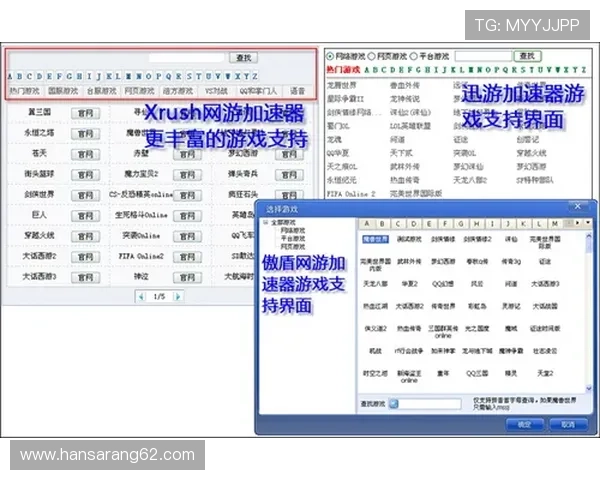Screen dimensions: 600x480
Task: Switch to letter A tab in 选择游戏 dialog
Action: click(367, 224)
